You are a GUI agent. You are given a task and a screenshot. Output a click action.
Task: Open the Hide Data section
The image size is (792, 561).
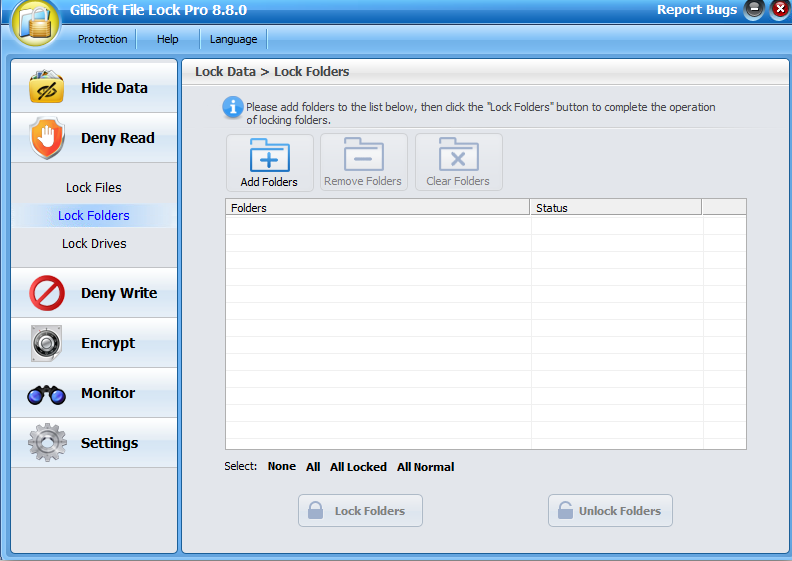point(94,88)
